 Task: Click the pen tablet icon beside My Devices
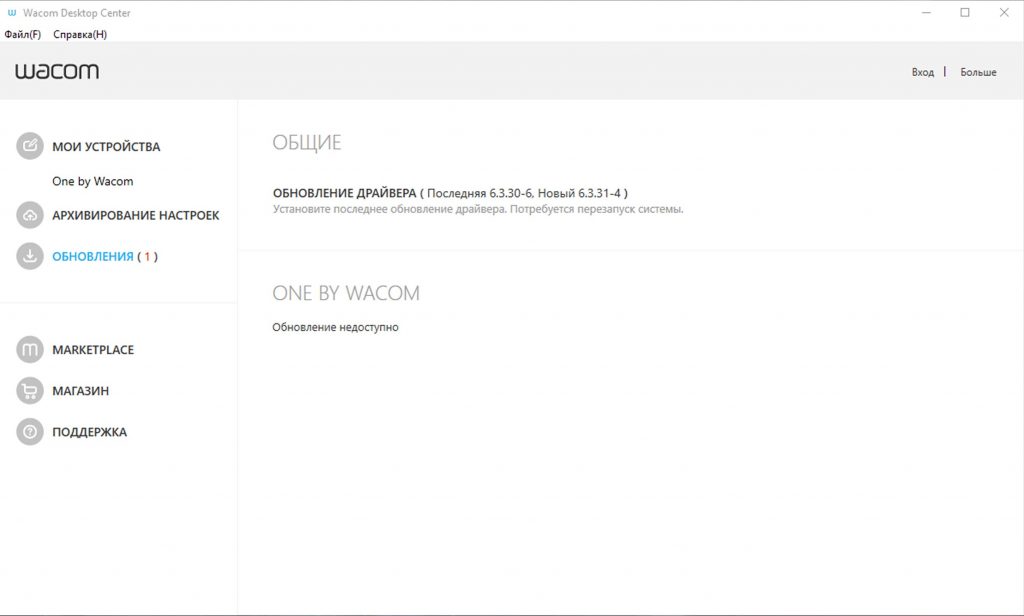(x=30, y=146)
